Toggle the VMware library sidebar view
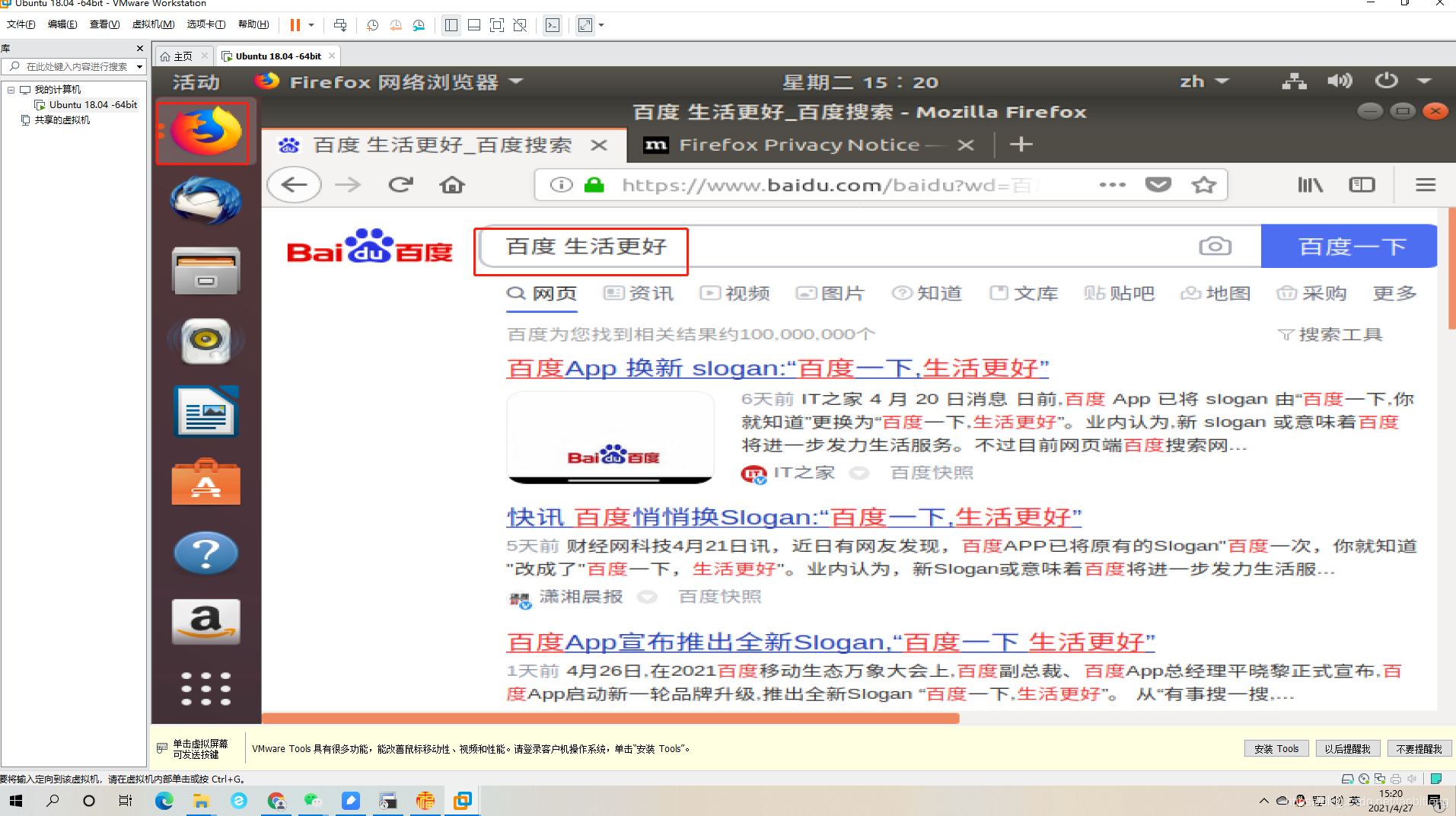This screenshot has height=816, width=1456. 451,25
